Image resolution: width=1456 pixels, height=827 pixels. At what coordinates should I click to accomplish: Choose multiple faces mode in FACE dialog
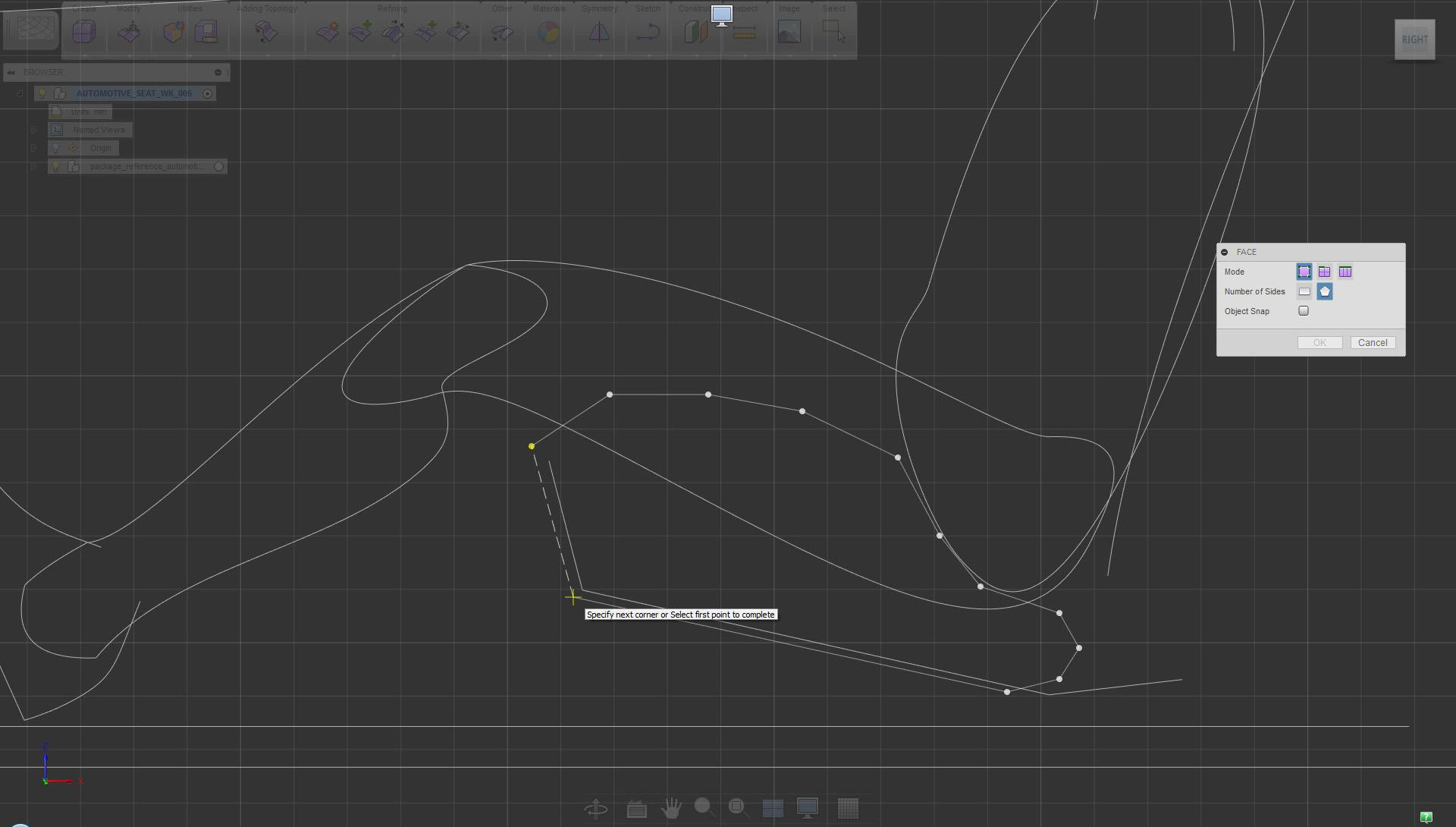click(1324, 272)
